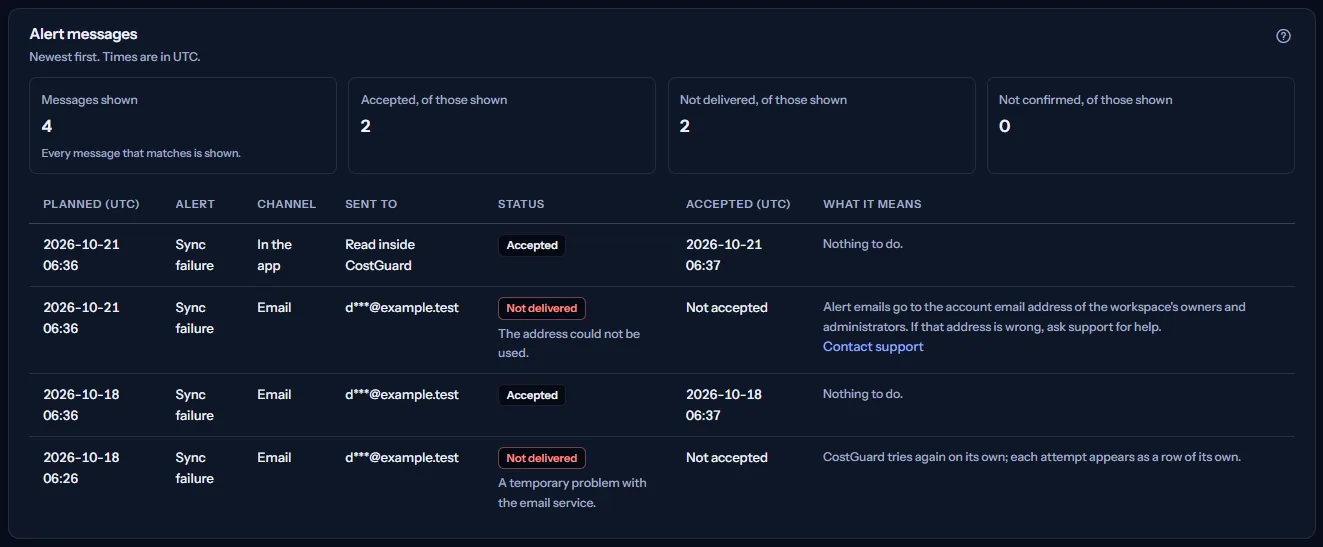Select the Accepted, of those shown card
This screenshot has width=1323, height=547.
[502, 126]
